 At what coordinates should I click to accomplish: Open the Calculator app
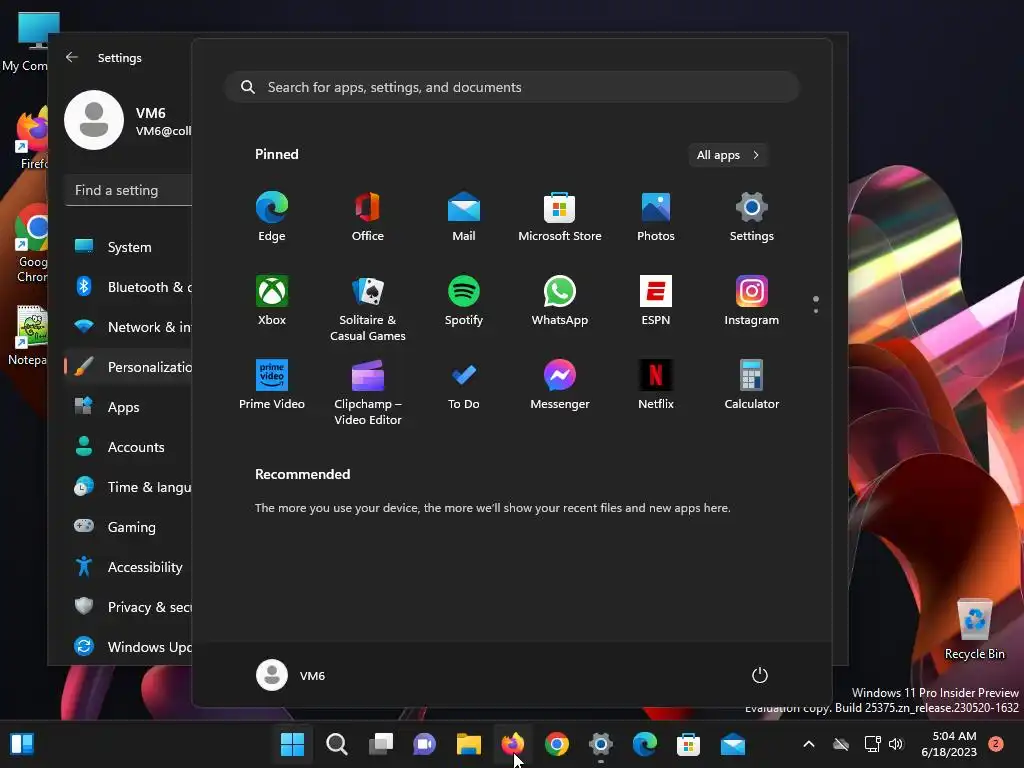coord(752,385)
